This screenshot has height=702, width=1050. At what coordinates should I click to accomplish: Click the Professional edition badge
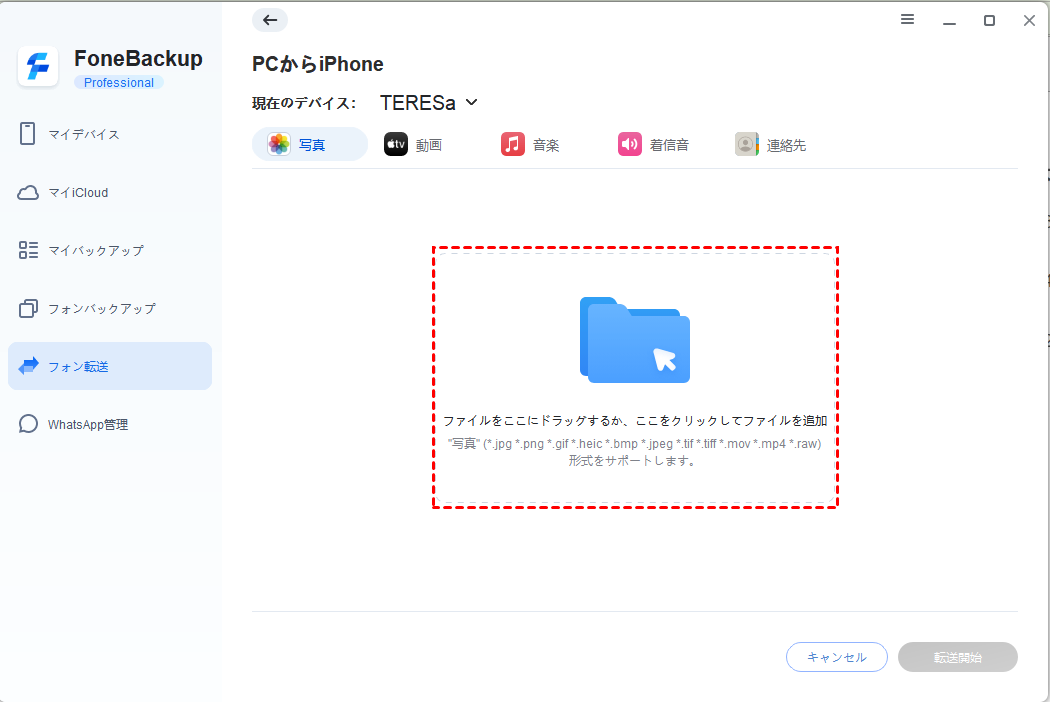tap(119, 82)
